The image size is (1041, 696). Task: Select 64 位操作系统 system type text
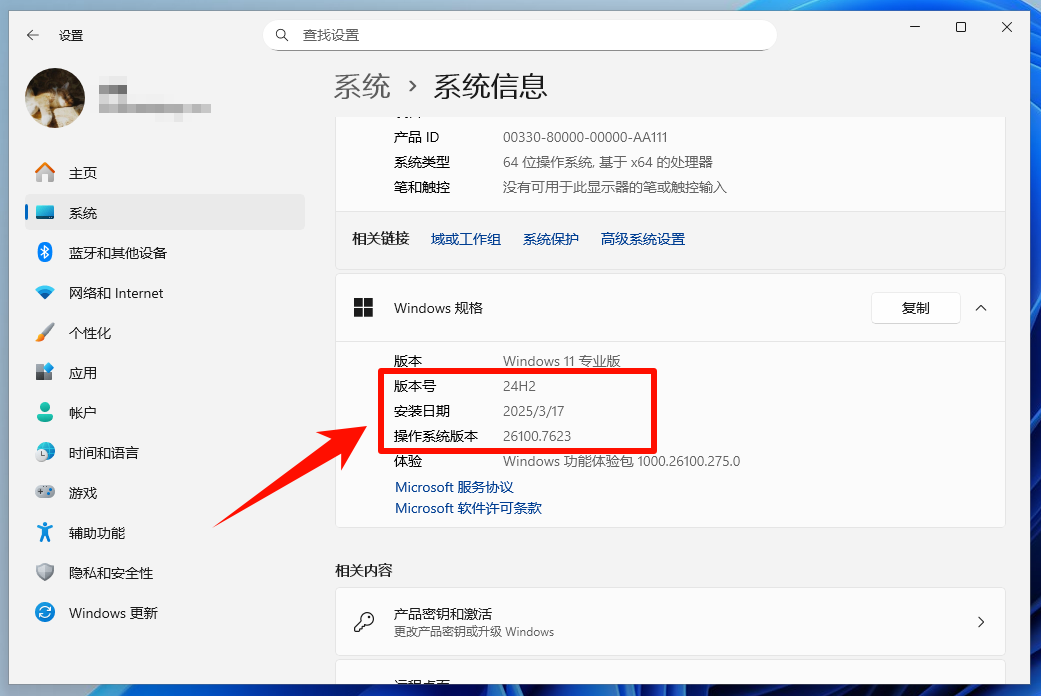click(607, 162)
